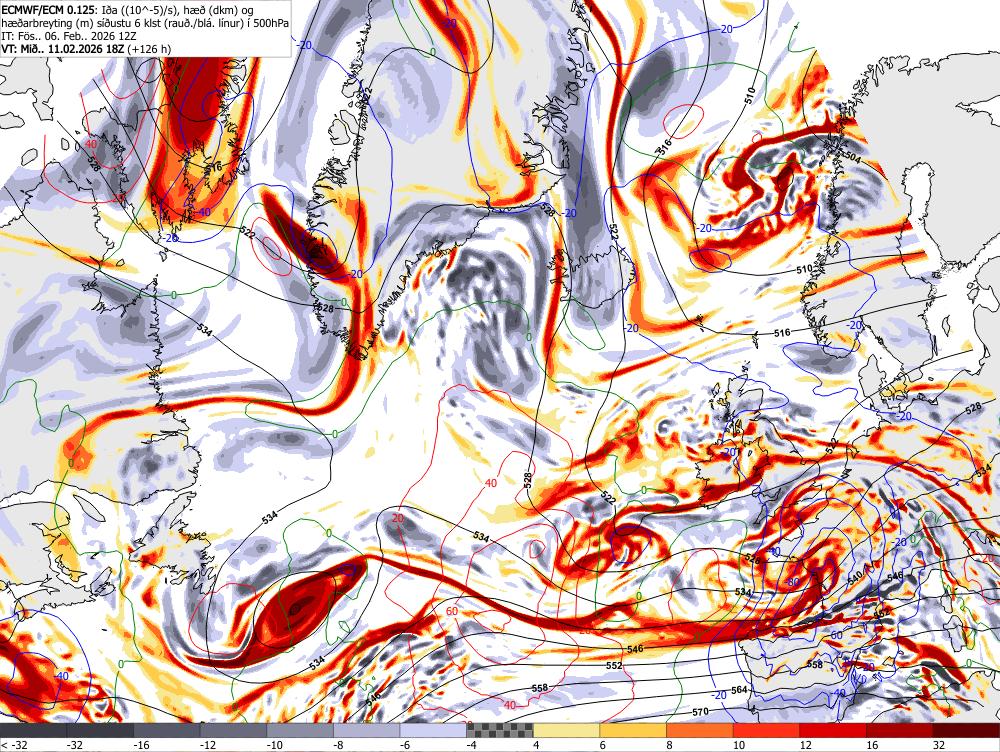Viewport: 1000px width, 752px height.
Task: Click the 'VT: Mið.. 11.02.2026 18Z' valid time
Action: (x=63, y=48)
